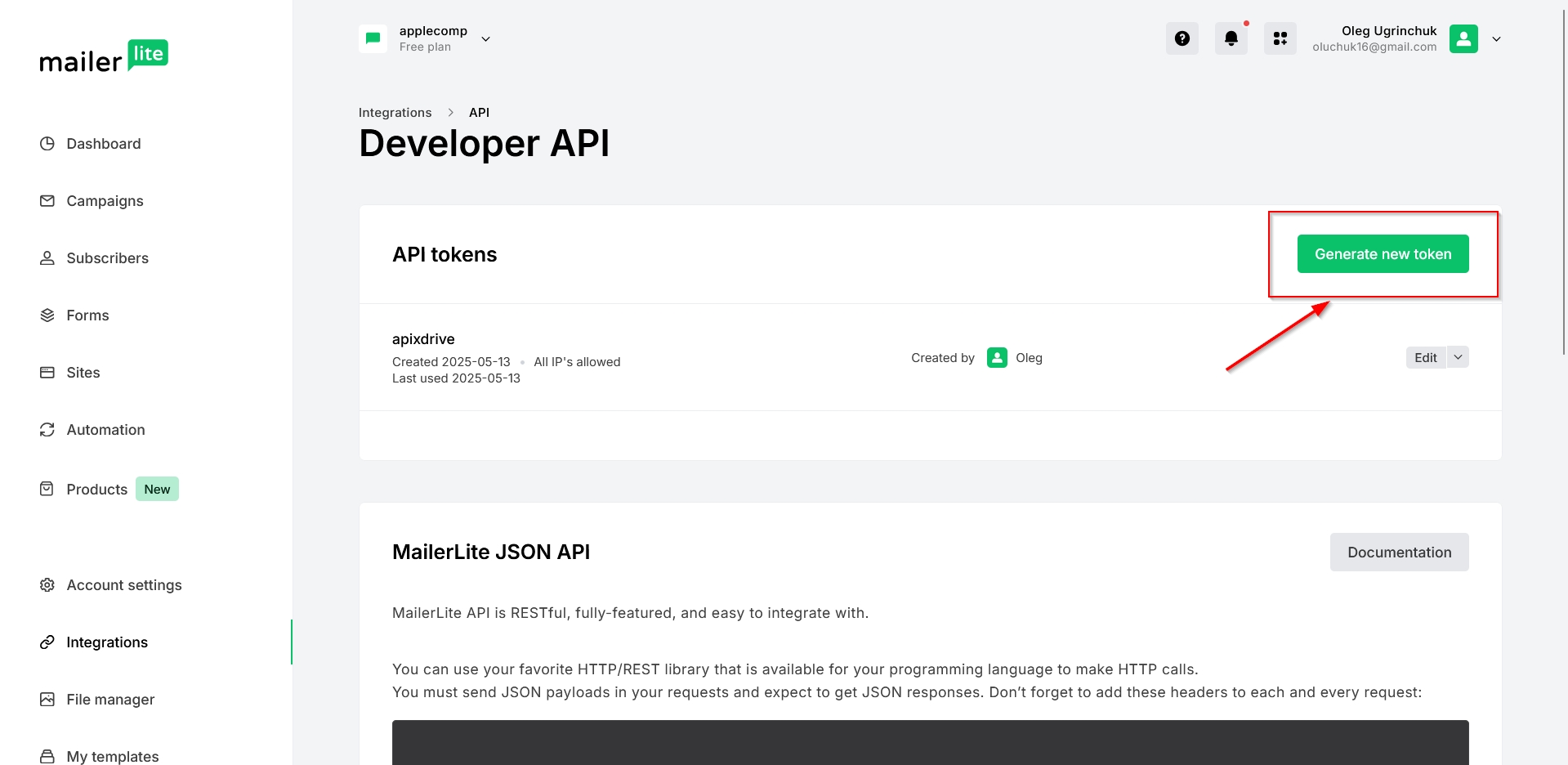Click the Sites browser icon

click(47, 373)
